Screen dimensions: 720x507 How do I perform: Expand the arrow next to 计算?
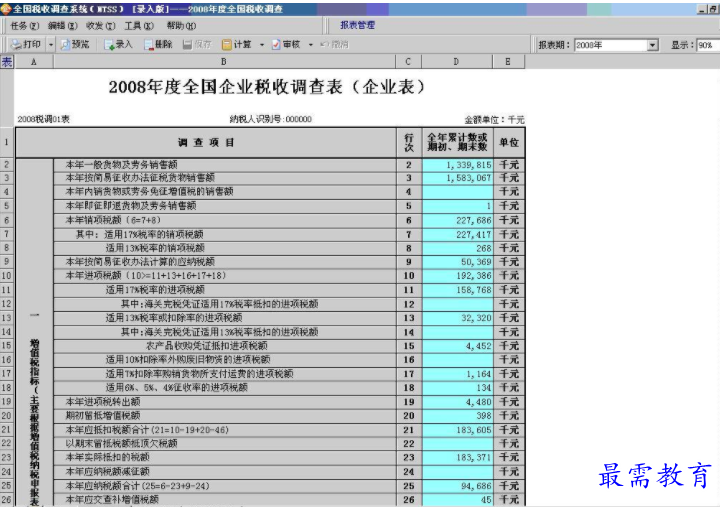point(262,45)
